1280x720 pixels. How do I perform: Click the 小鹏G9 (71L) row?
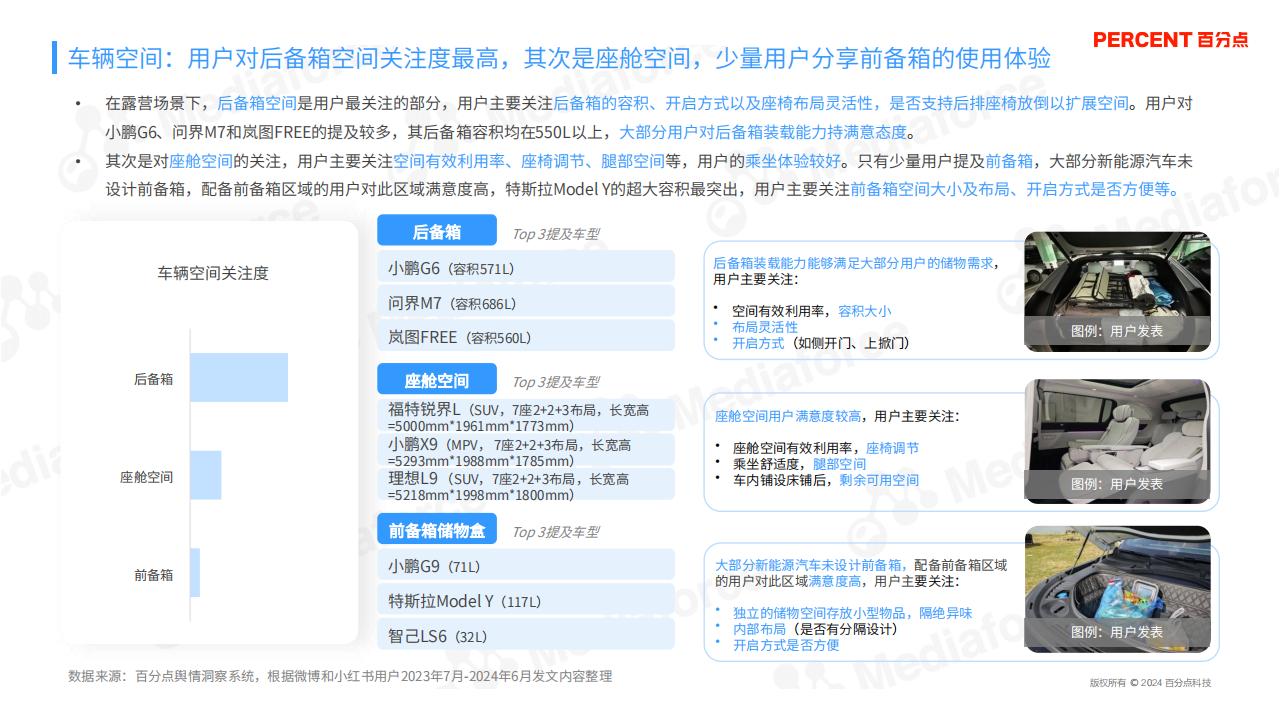click(526, 566)
